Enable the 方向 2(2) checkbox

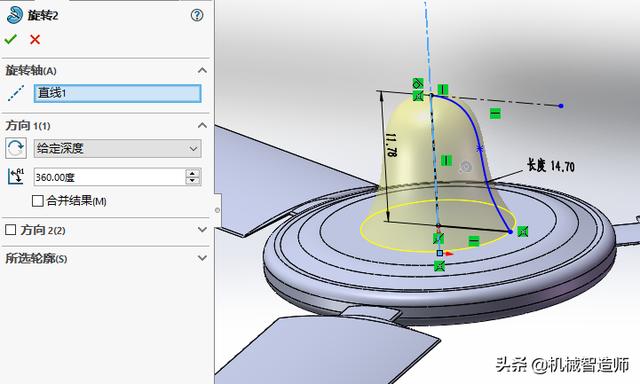pos(11,230)
